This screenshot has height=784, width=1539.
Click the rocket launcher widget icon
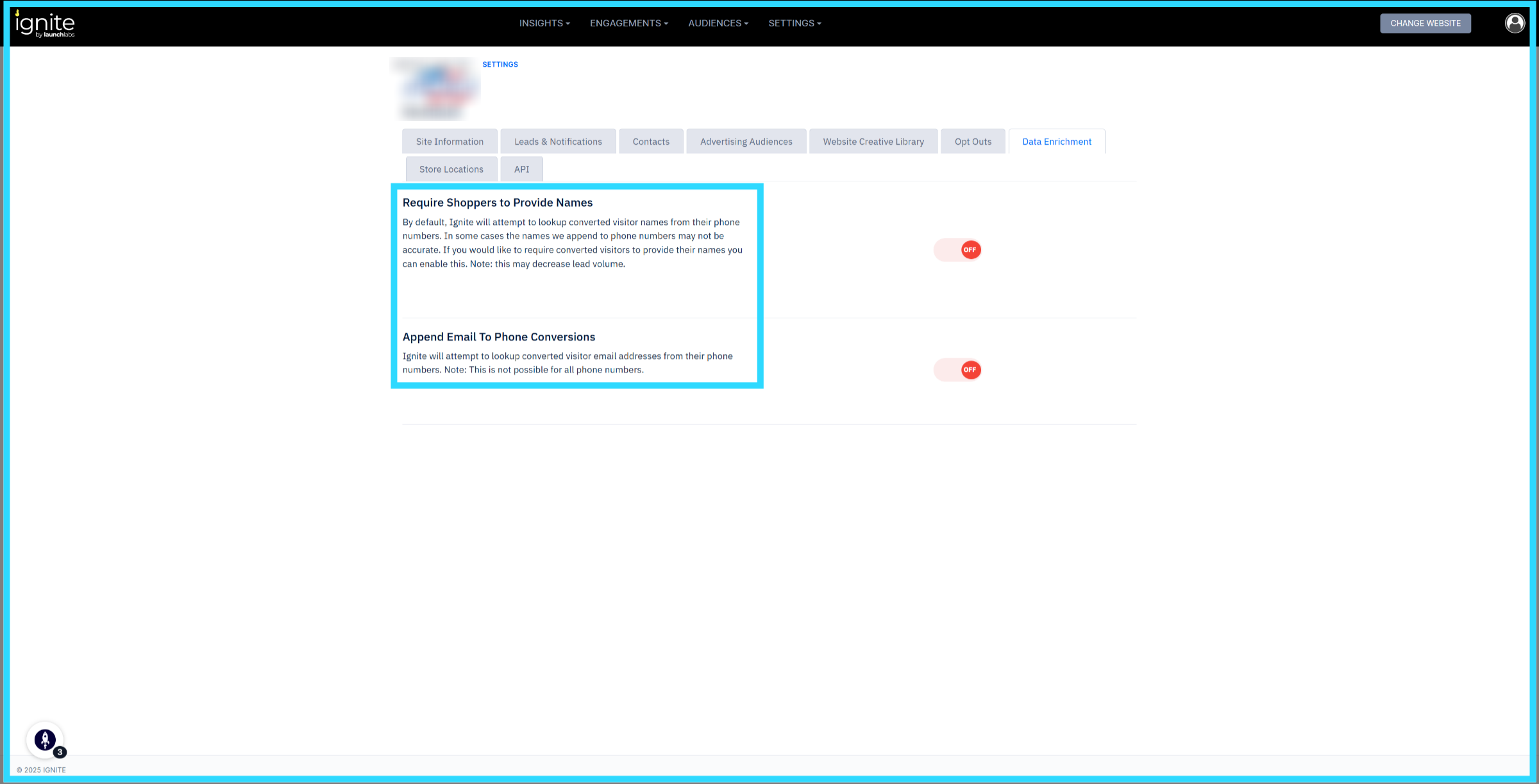click(45, 740)
